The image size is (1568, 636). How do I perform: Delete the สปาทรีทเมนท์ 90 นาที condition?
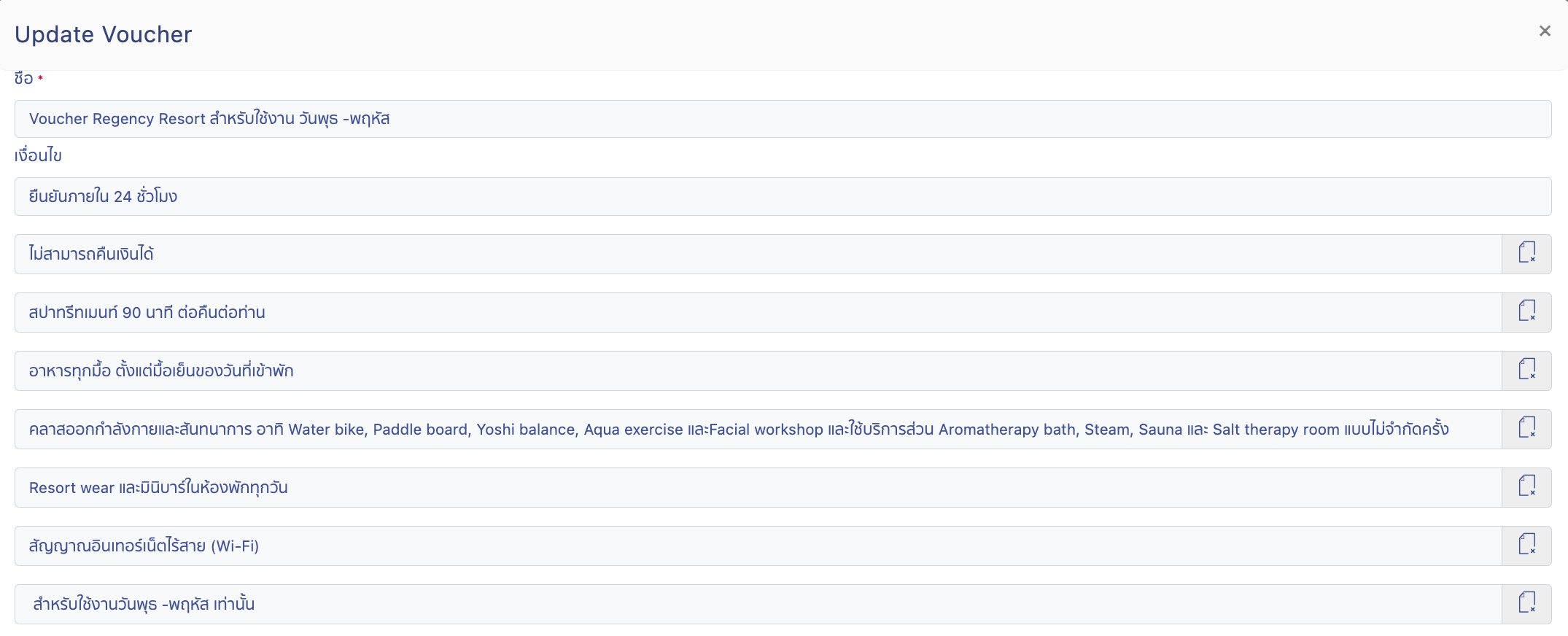pyautogui.click(x=1526, y=312)
